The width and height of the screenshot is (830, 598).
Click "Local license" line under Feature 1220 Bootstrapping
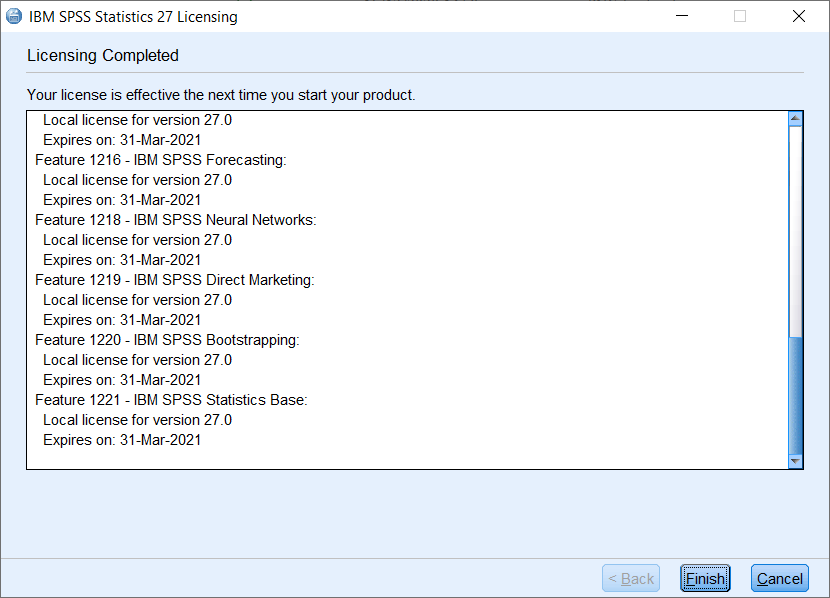pyautogui.click(x=138, y=360)
